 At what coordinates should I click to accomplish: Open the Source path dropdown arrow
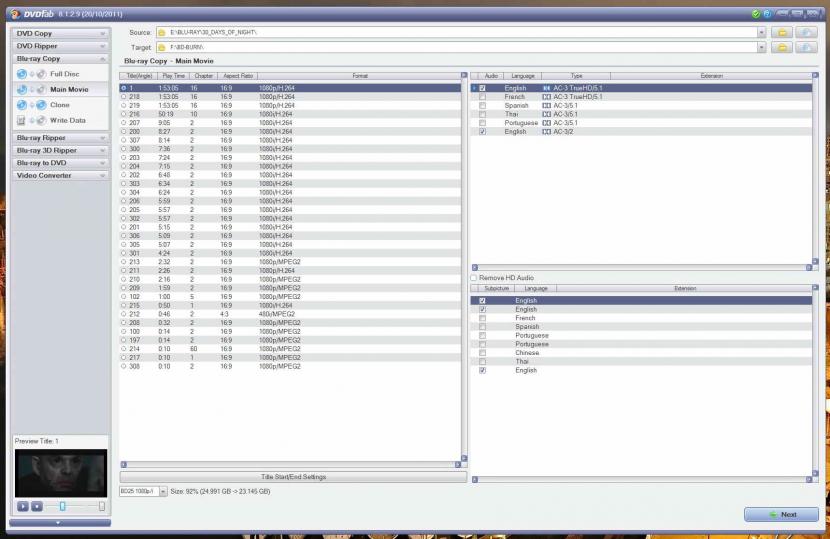coord(761,32)
